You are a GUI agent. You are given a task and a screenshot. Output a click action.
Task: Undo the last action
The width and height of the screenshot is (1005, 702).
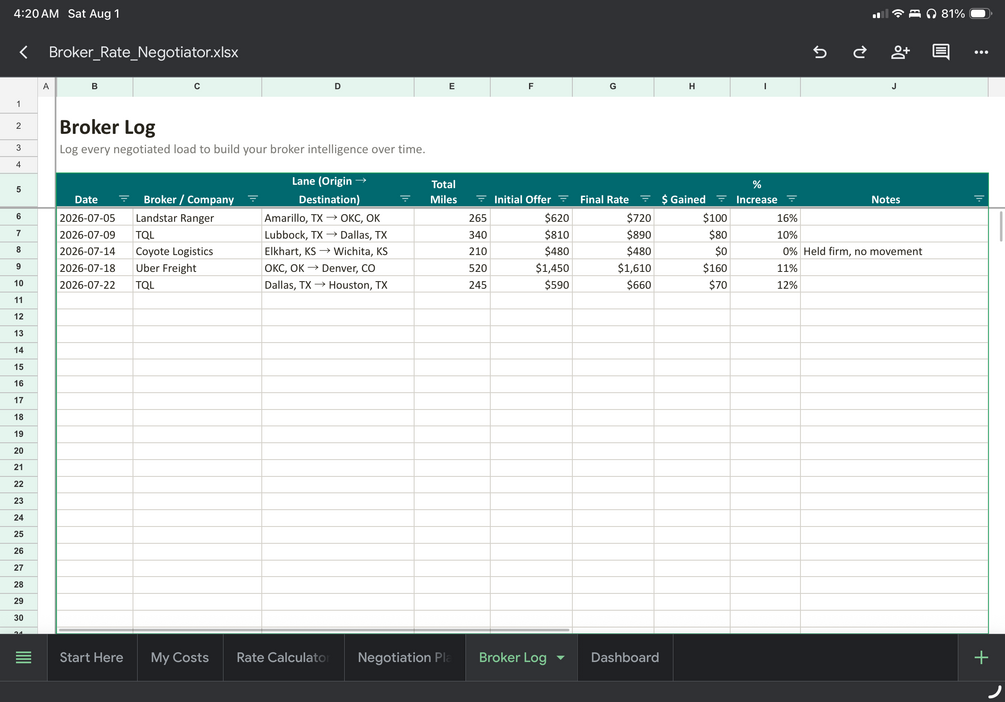pos(820,52)
